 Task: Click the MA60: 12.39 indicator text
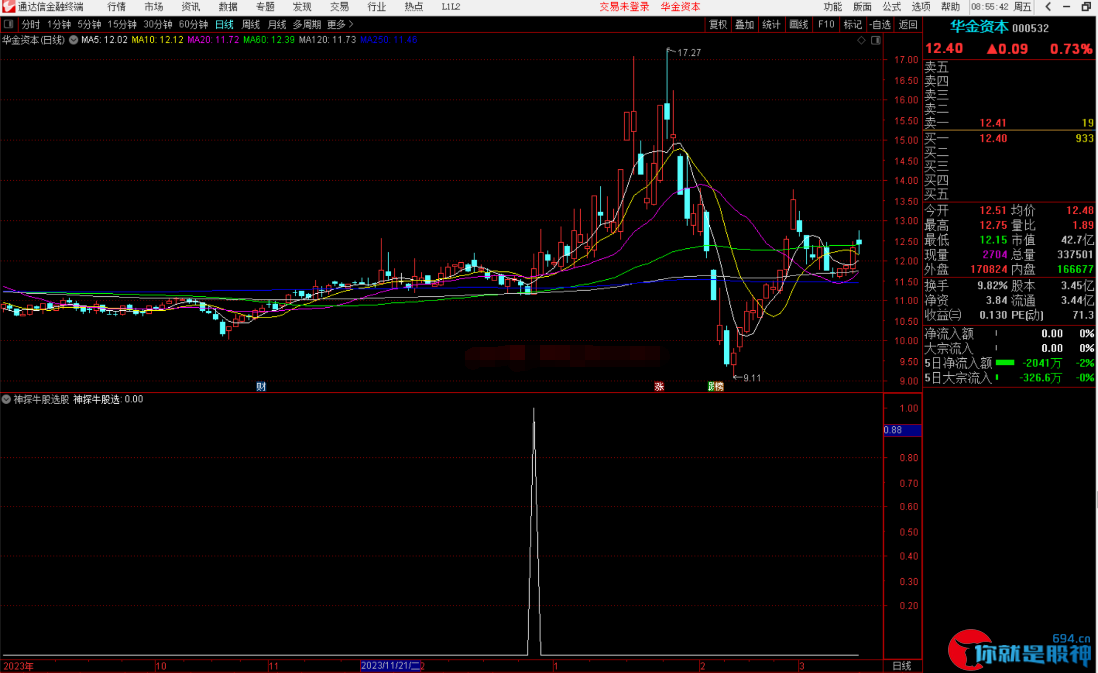[269, 40]
